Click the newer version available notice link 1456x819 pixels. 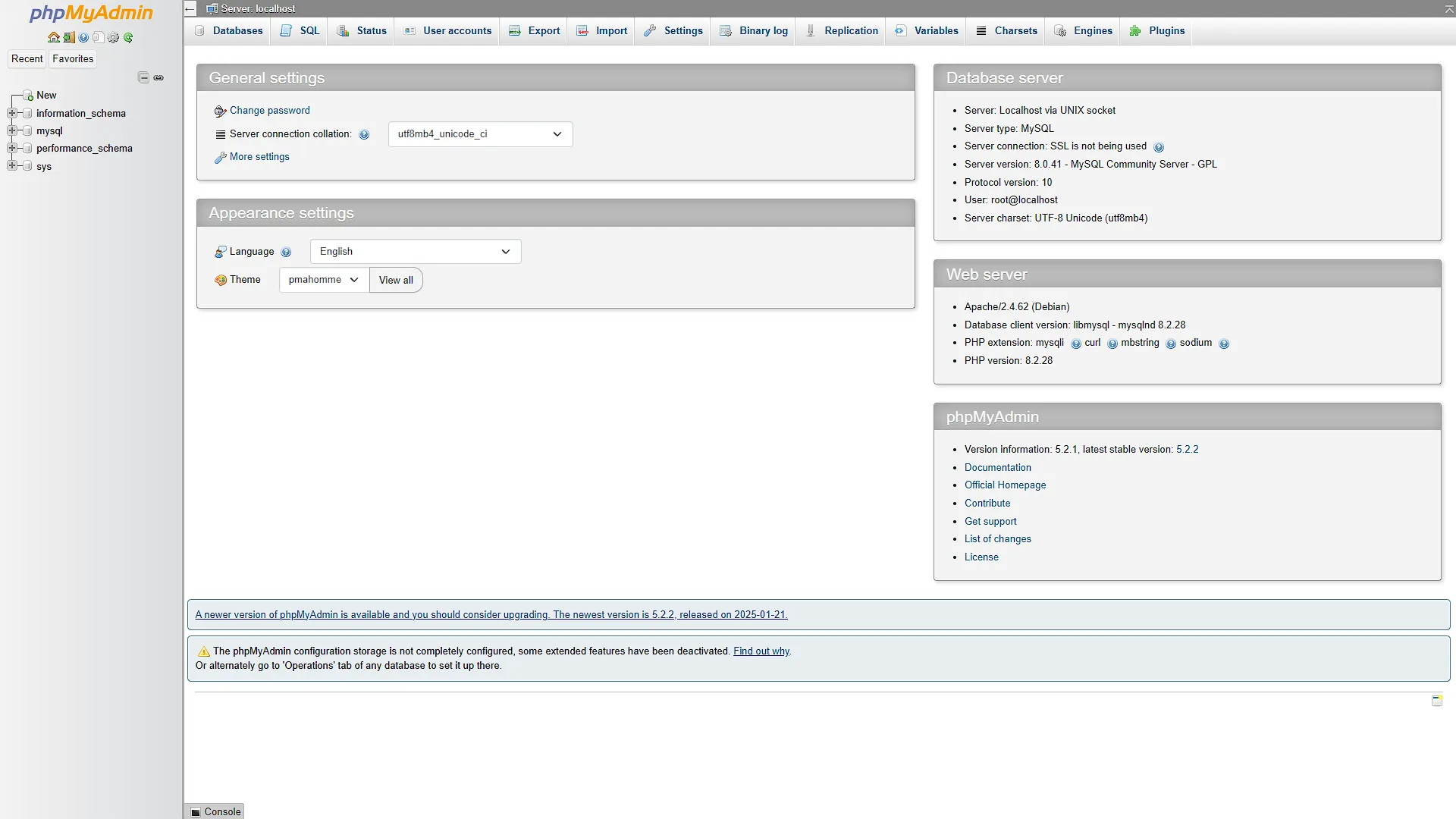tap(491, 615)
